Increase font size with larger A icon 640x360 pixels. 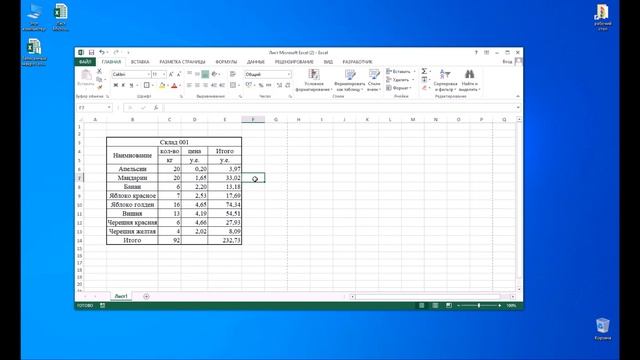[171, 74]
